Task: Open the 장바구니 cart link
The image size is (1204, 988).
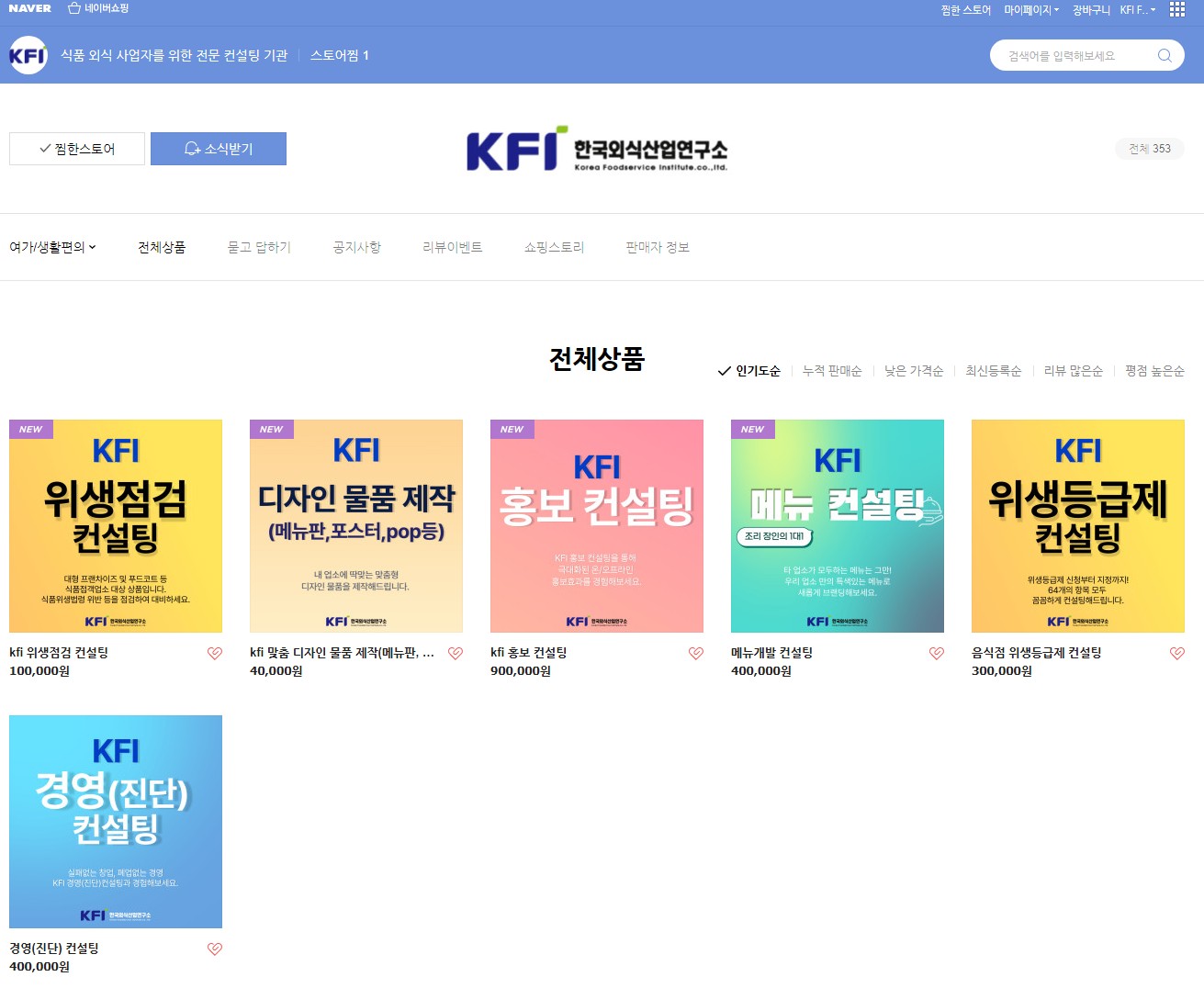Action: coord(1091,9)
